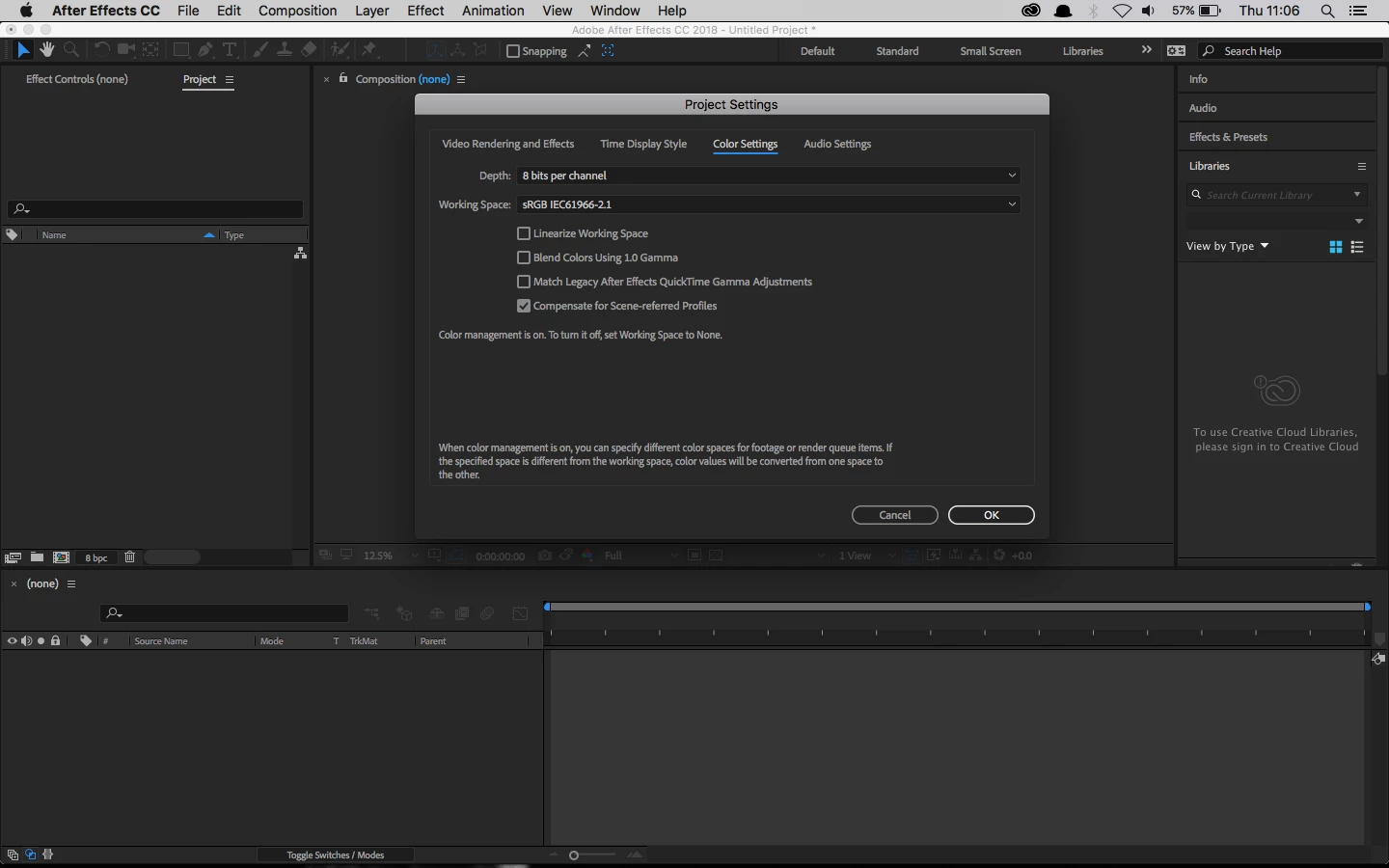
Task: Open the Working Space dropdown
Action: click(x=769, y=204)
